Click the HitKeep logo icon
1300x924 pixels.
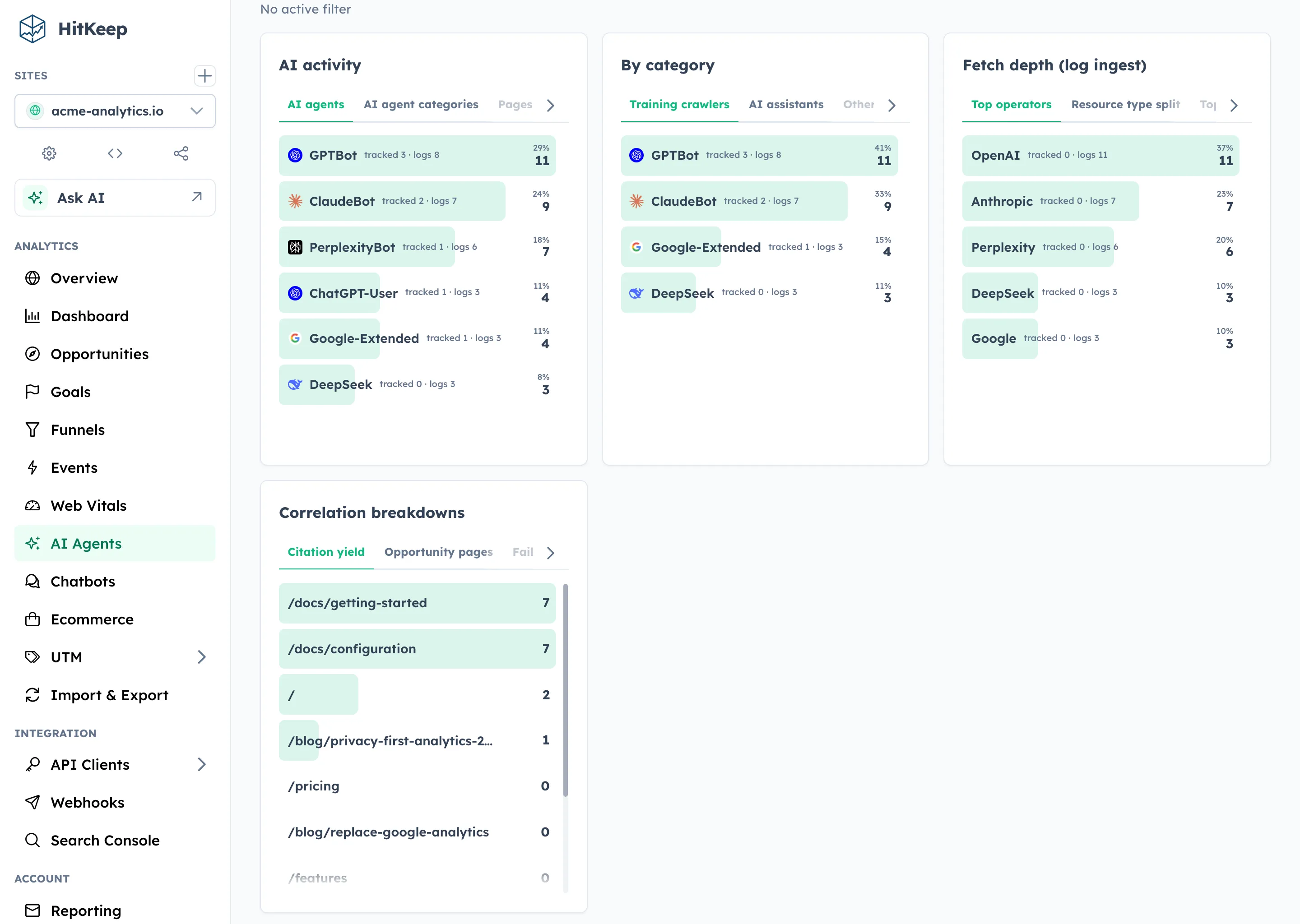point(32,28)
